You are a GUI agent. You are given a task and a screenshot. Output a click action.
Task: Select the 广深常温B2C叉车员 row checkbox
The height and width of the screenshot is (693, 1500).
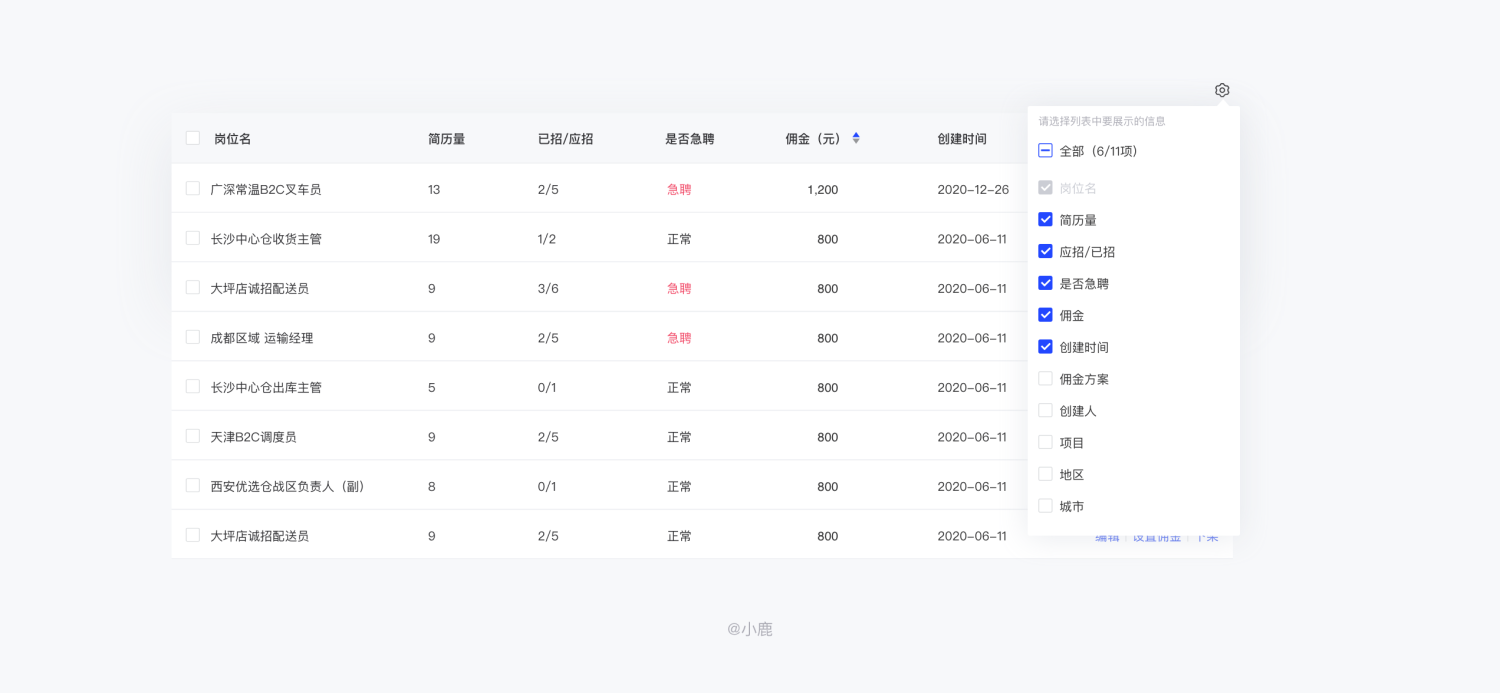point(193,188)
